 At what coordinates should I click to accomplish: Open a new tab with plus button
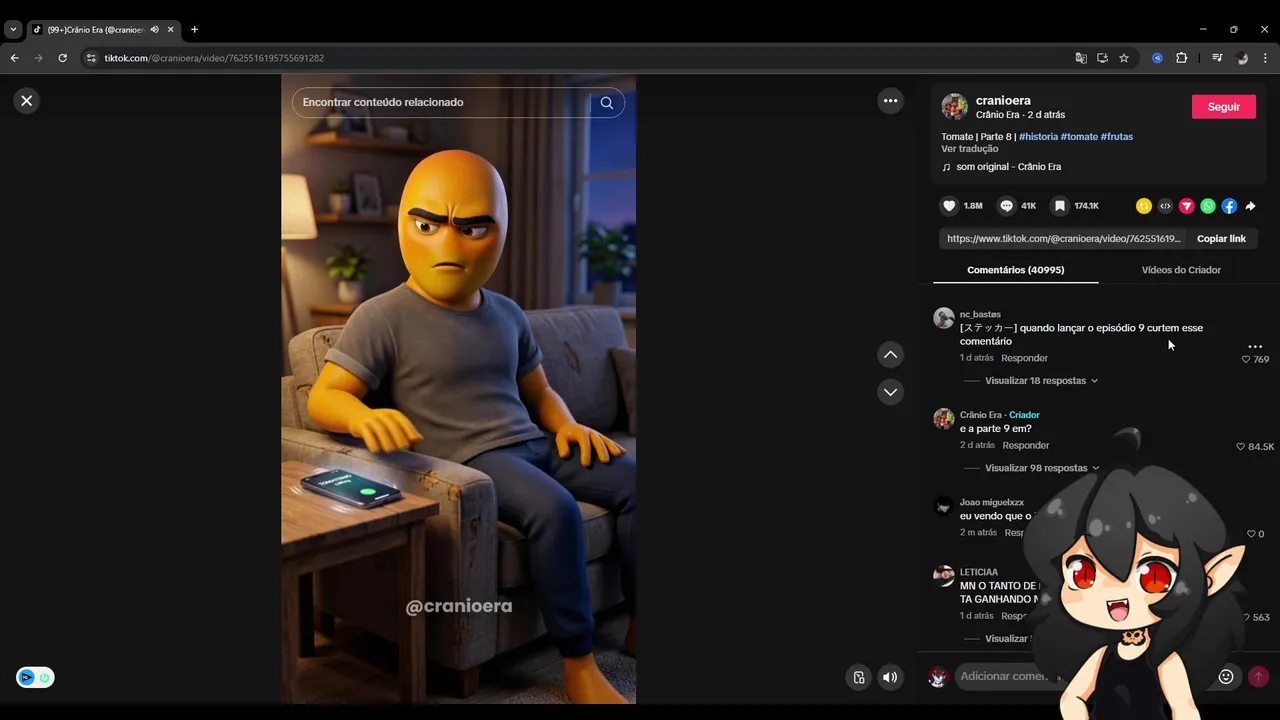tap(194, 29)
